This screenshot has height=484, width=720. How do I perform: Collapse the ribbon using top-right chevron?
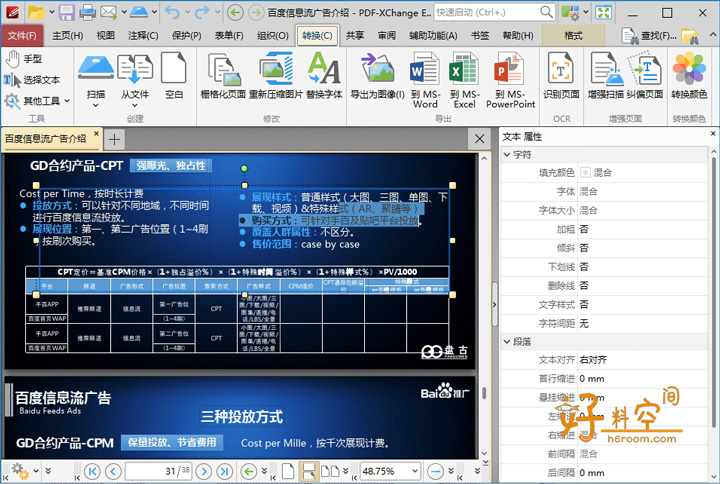click(x=713, y=34)
